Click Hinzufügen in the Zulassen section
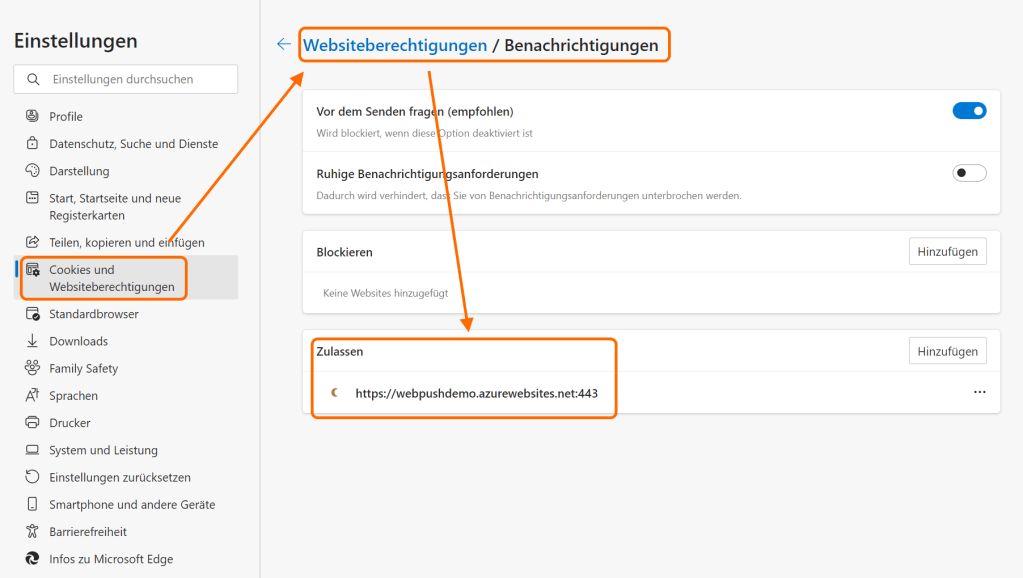The image size is (1023, 578). [x=947, y=351]
